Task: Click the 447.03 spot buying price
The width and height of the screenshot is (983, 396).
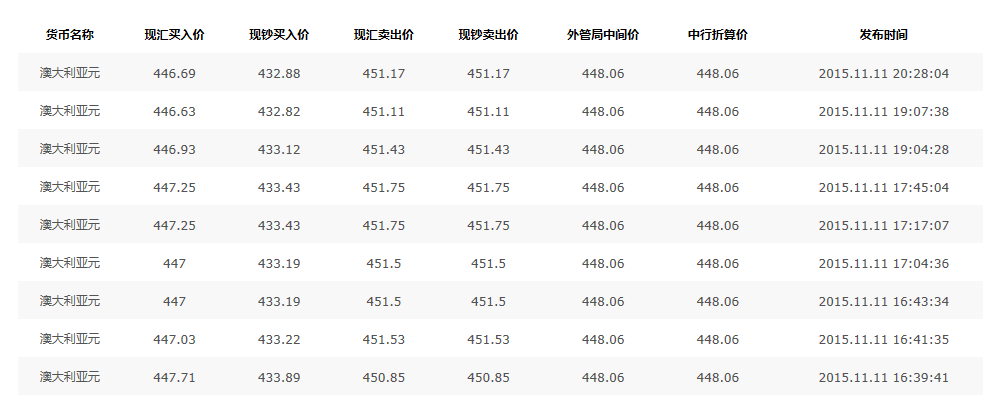Action: 174,340
